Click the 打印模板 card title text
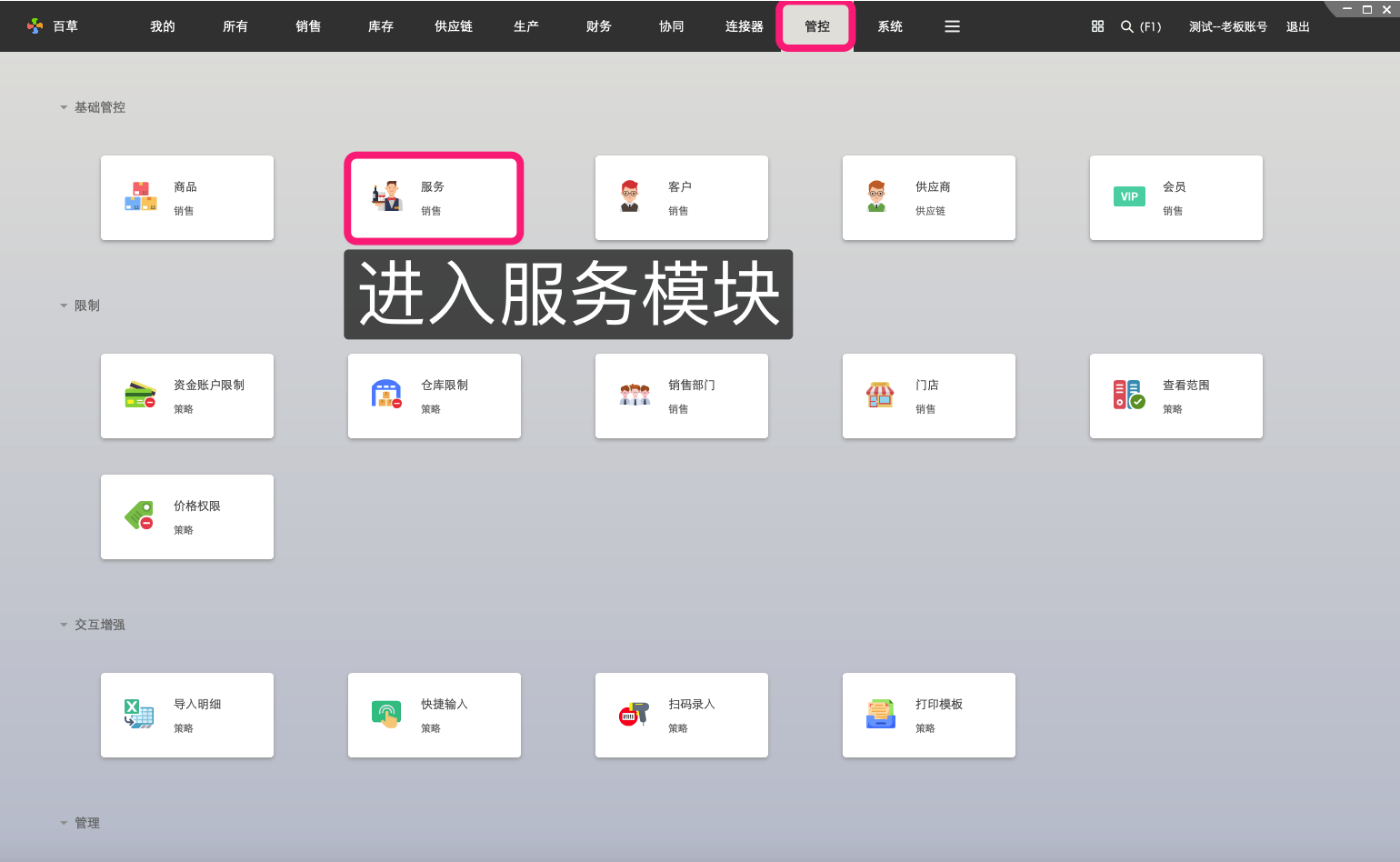This screenshot has width=1400, height=862. click(x=939, y=704)
